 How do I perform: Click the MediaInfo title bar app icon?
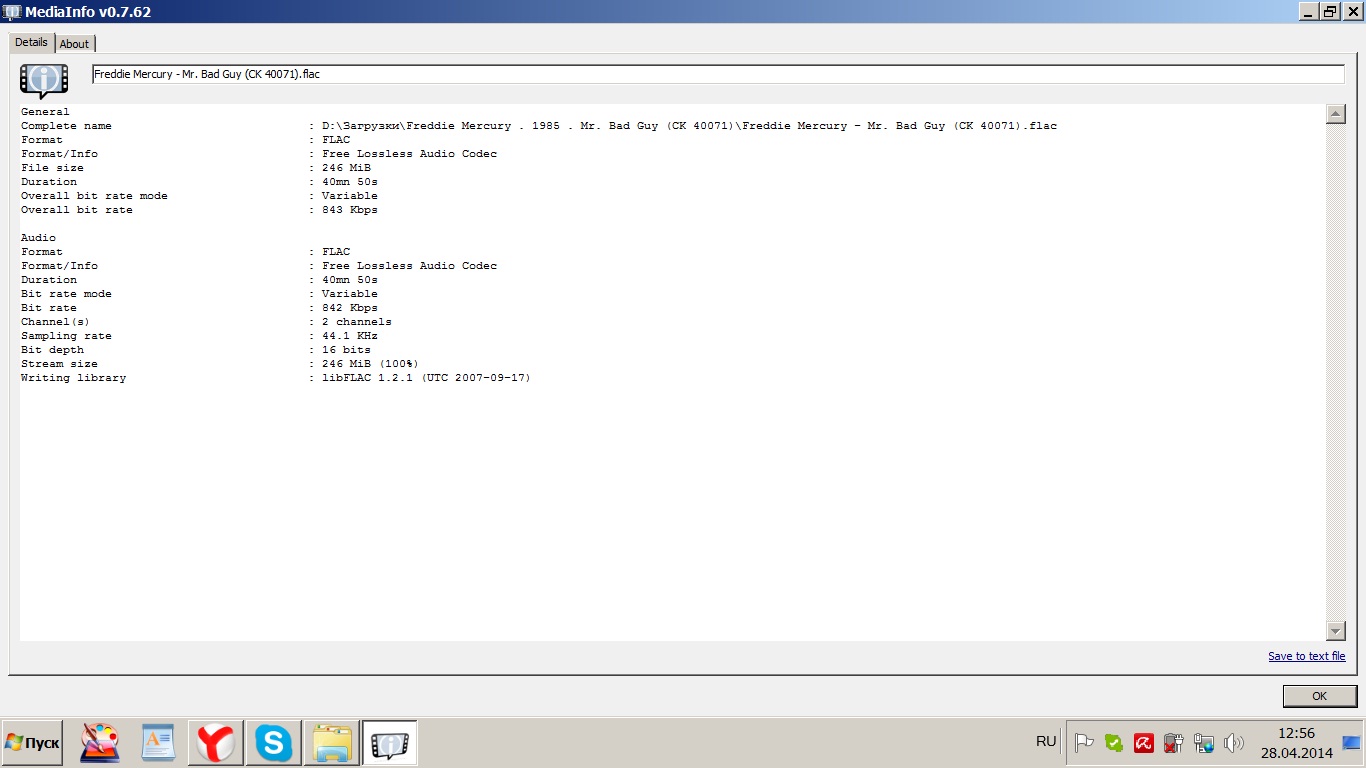12,11
